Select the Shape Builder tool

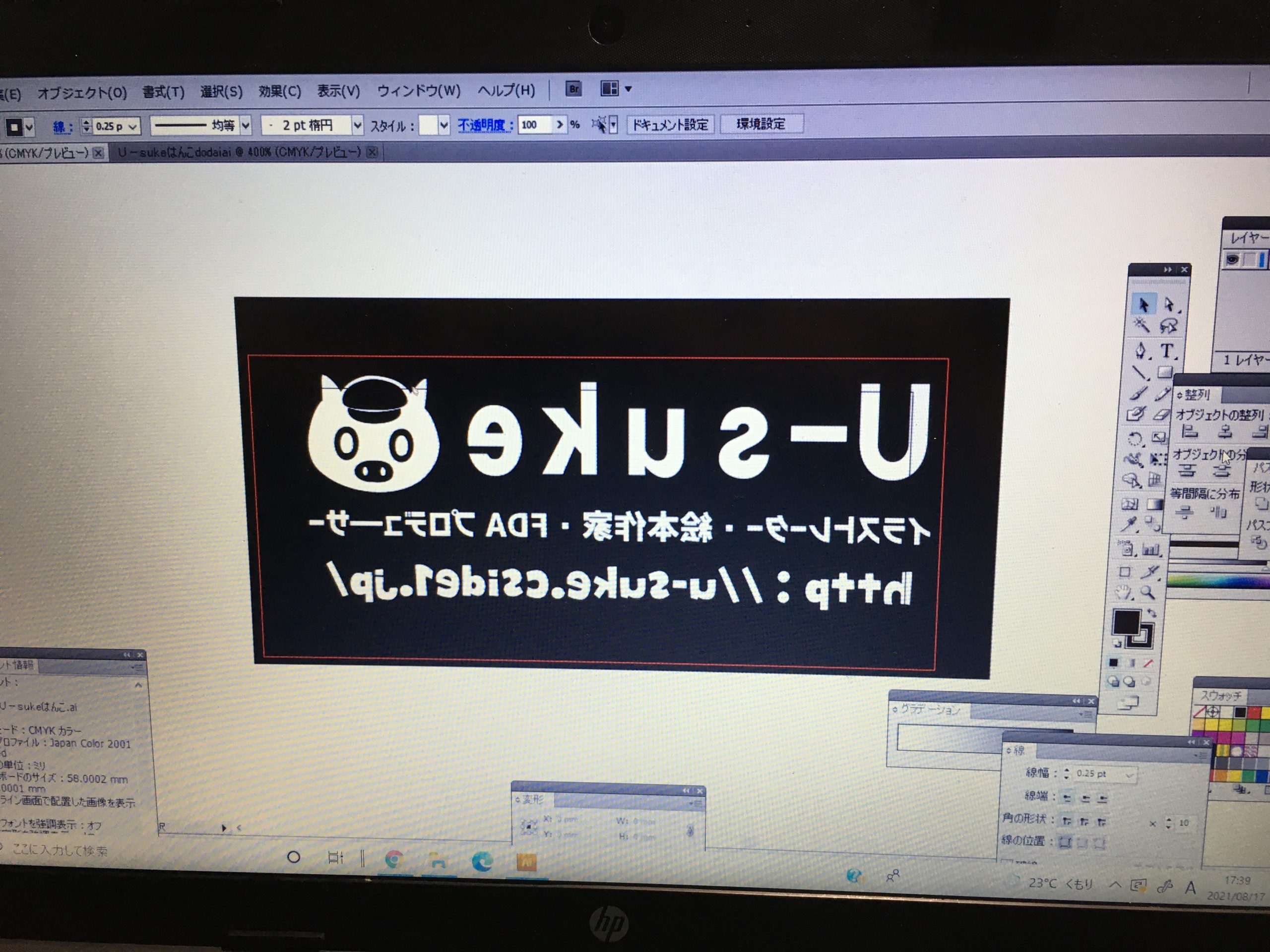(1131, 480)
